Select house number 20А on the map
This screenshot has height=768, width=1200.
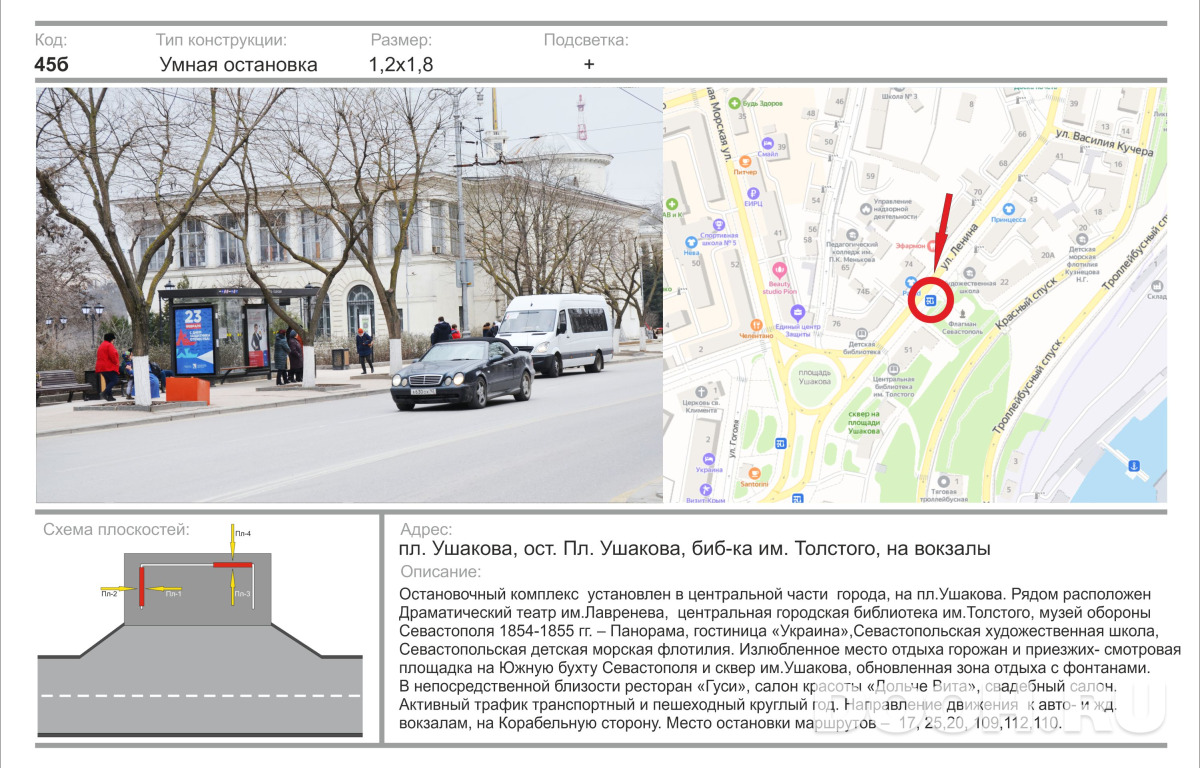[1049, 255]
